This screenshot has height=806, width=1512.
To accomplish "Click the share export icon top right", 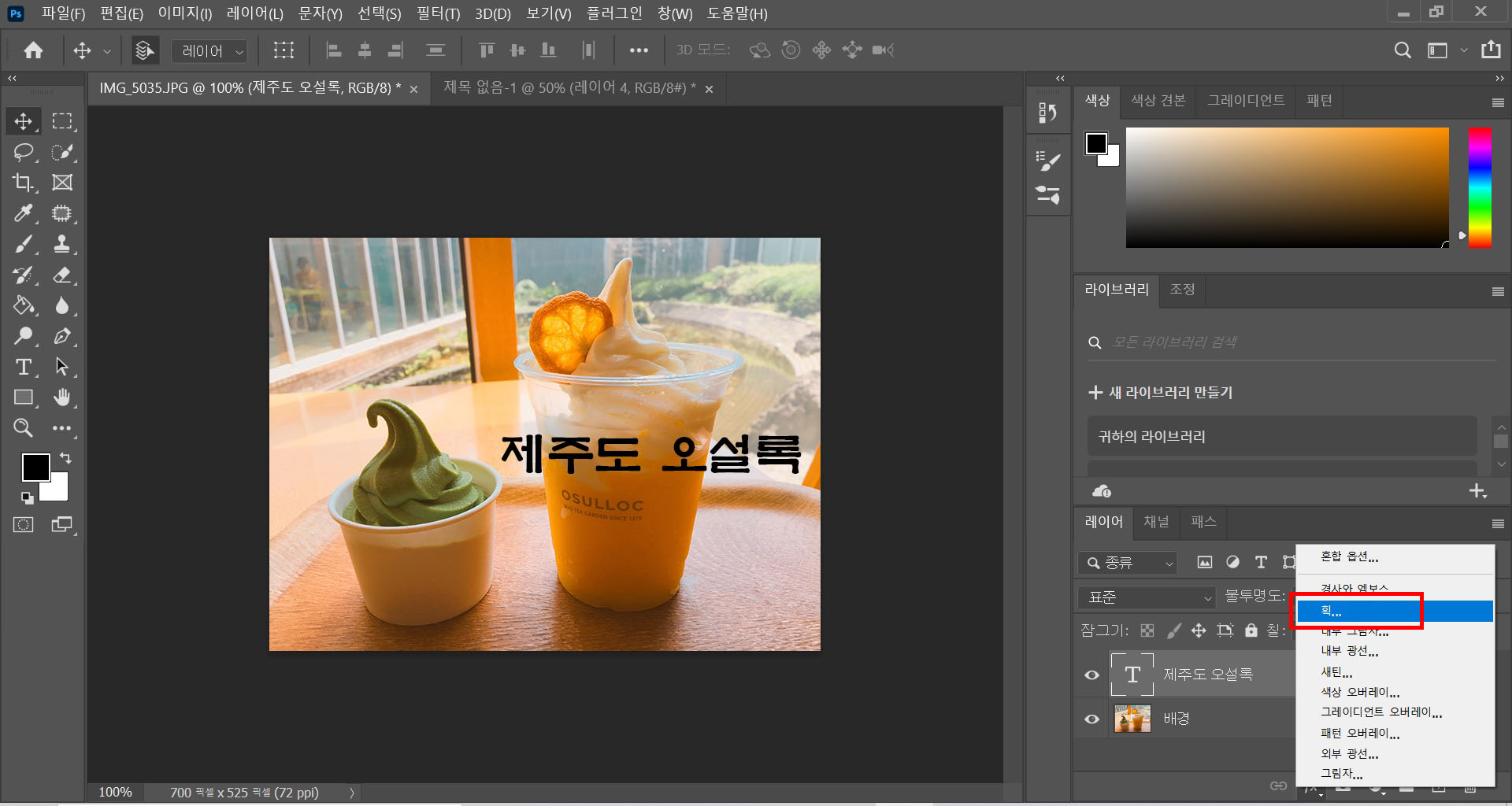I will 1491,50.
